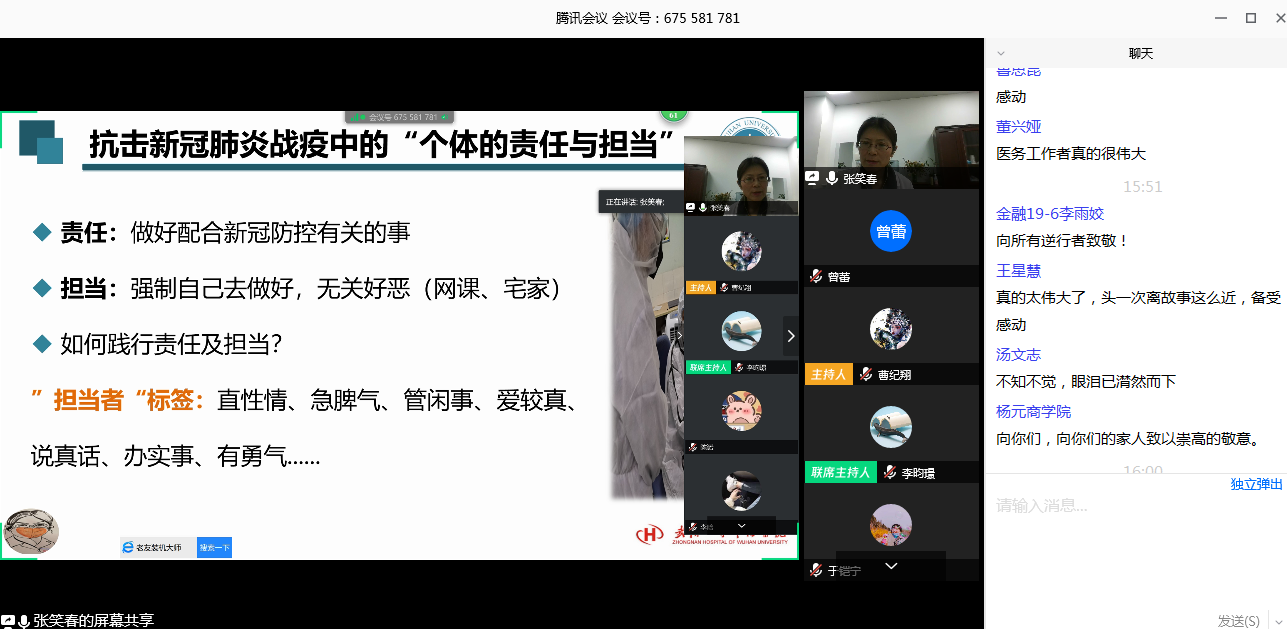Click the muted mic icon beside 曹纪翔
The width and height of the screenshot is (1287, 629).
pos(866,375)
